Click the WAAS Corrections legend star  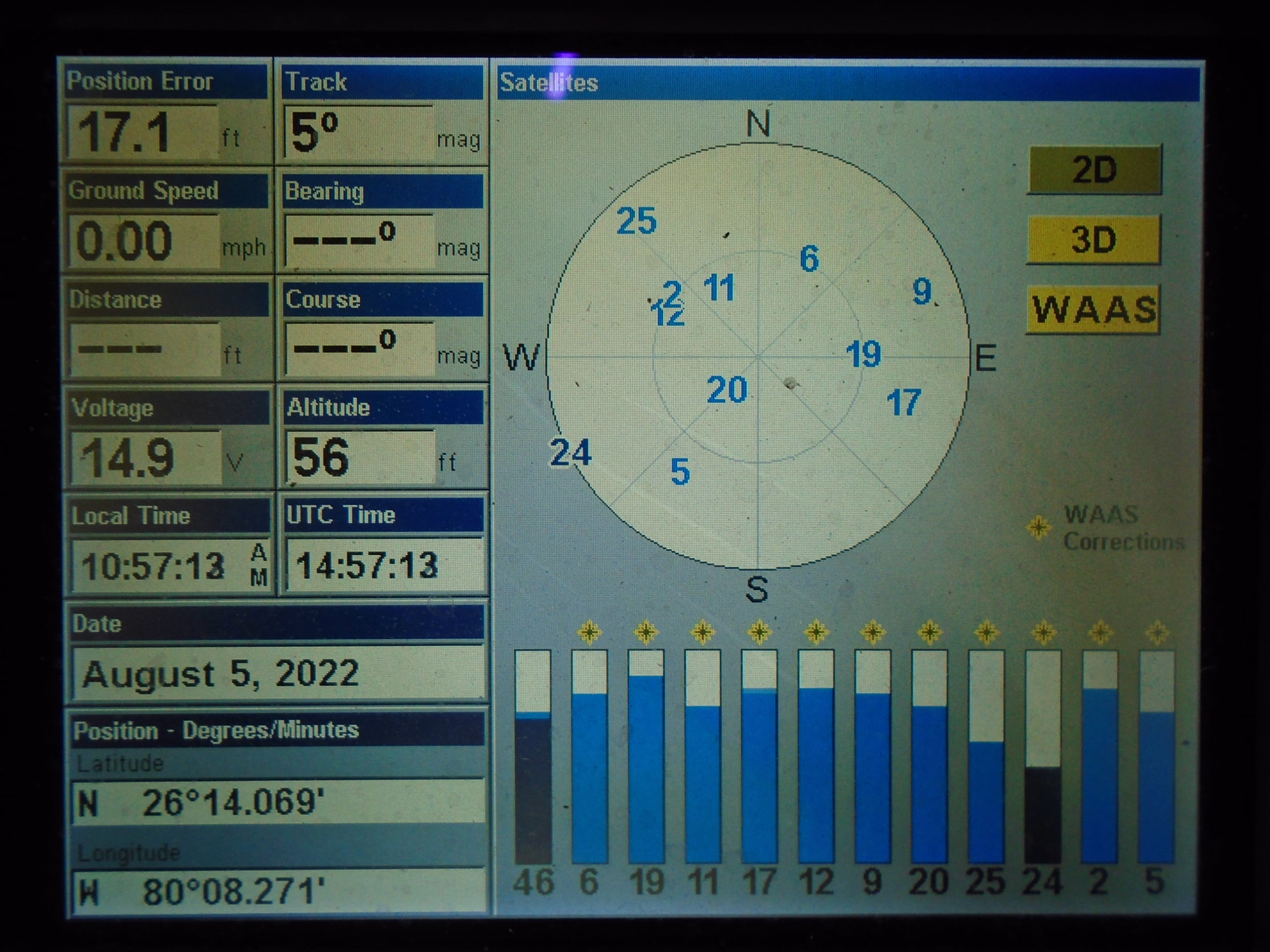[1039, 527]
